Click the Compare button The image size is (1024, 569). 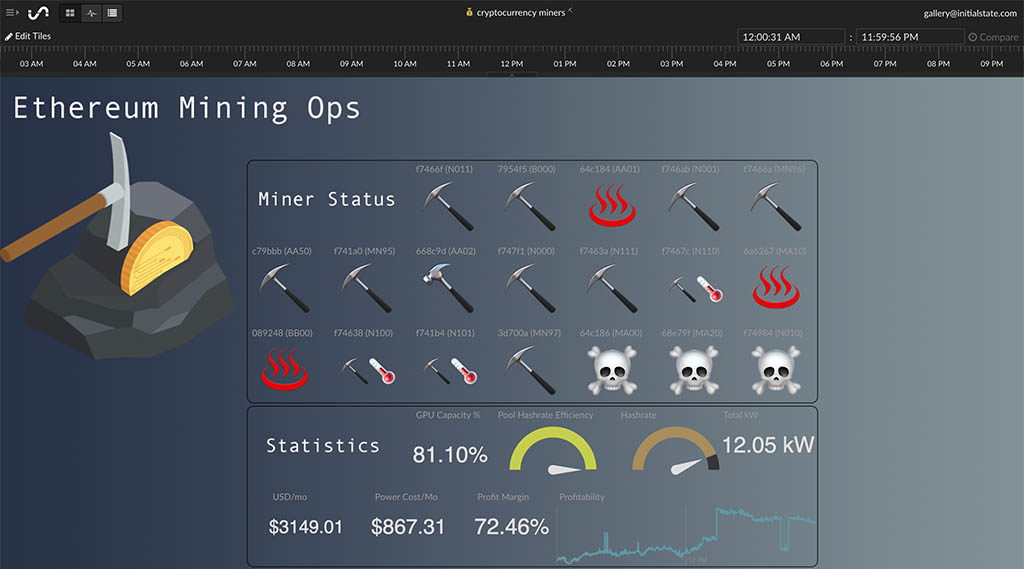pos(993,37)
